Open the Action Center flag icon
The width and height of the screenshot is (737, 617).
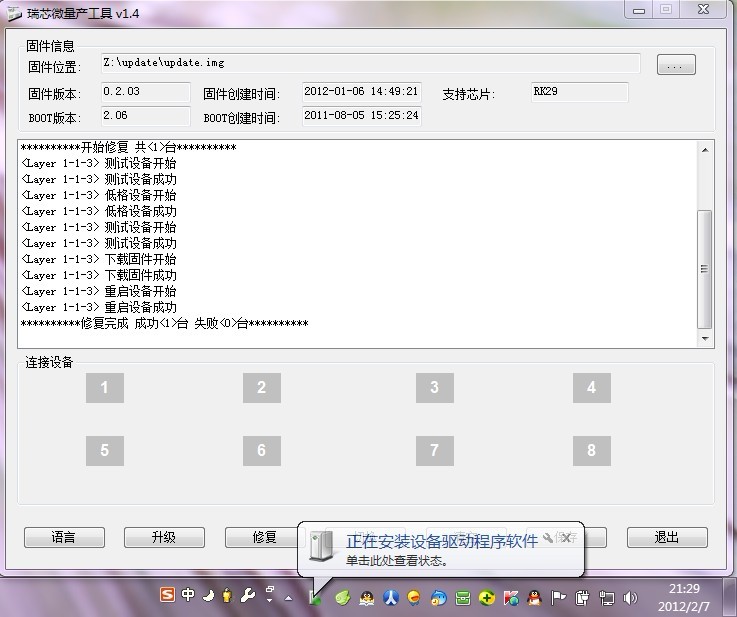pyautogui.click(x=558, y=598)
